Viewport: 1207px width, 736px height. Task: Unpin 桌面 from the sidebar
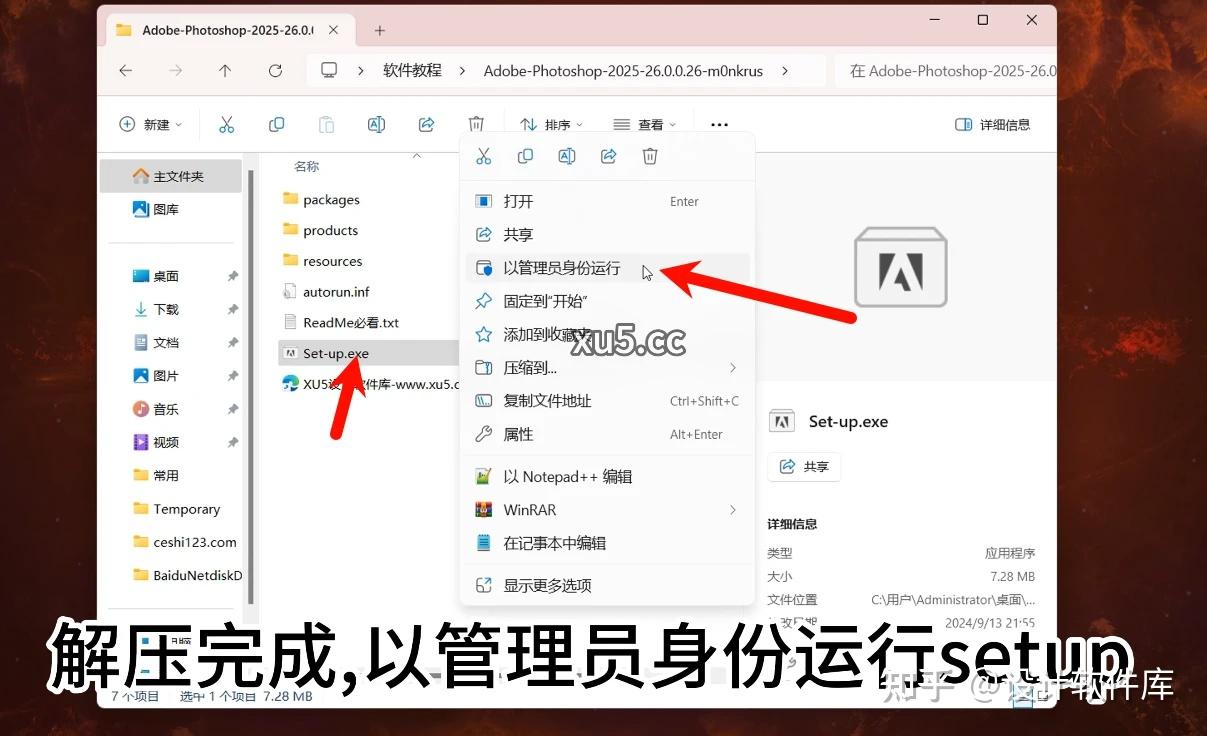(x=235, y=275)
